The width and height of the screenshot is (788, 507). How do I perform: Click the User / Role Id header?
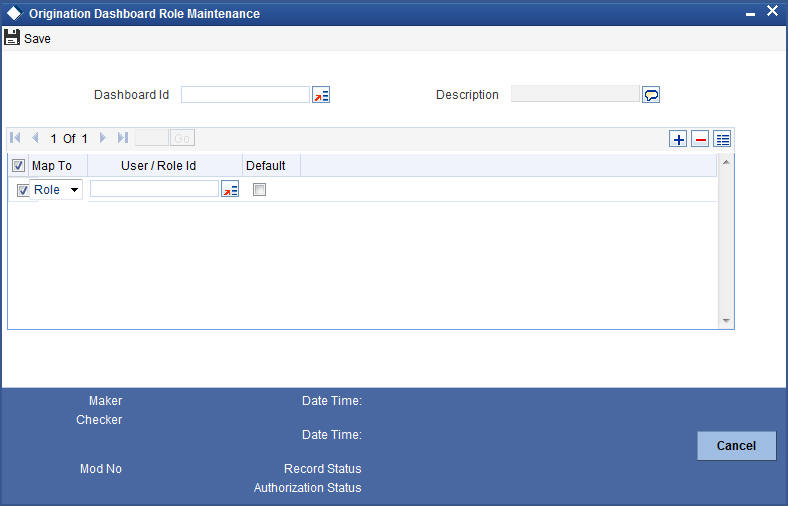[x=158, y=166]
